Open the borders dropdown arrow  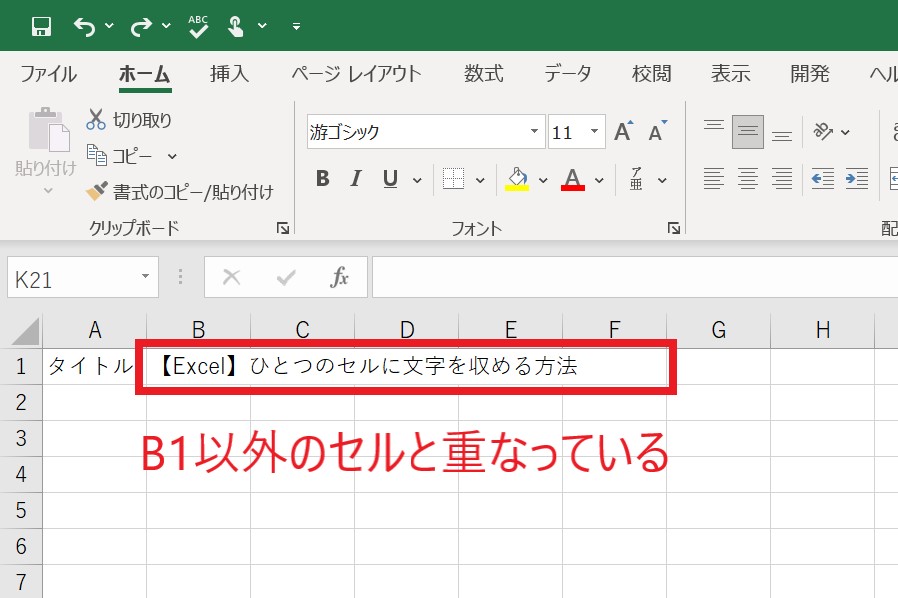pos(480,180)
